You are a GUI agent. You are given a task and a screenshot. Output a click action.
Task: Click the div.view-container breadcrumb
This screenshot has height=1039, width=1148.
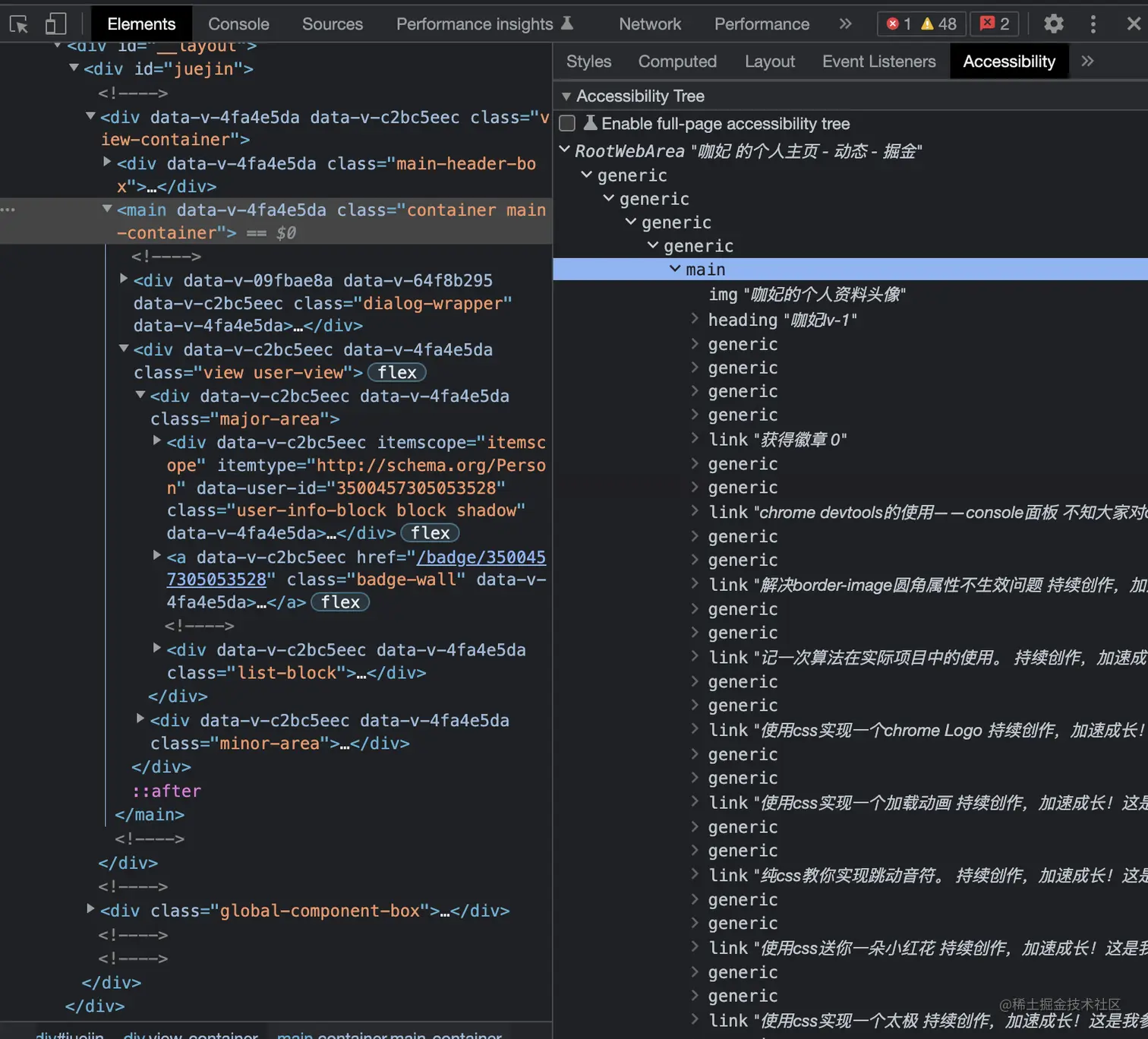coord(191,1034)
